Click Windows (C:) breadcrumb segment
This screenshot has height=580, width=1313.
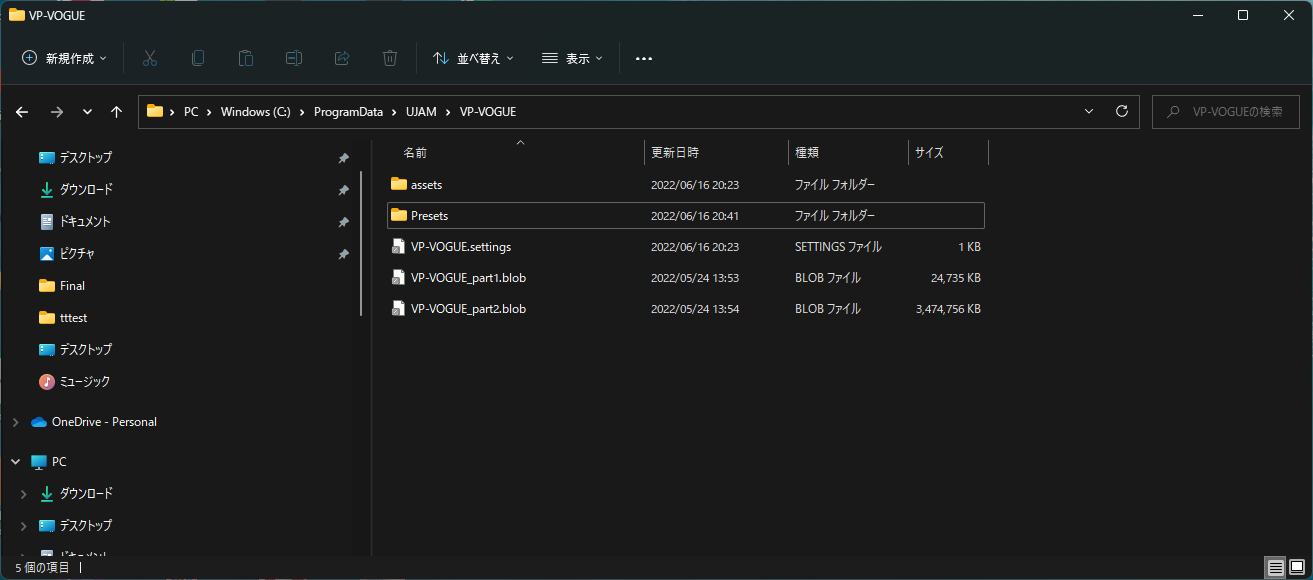click(x=255, y=112)
